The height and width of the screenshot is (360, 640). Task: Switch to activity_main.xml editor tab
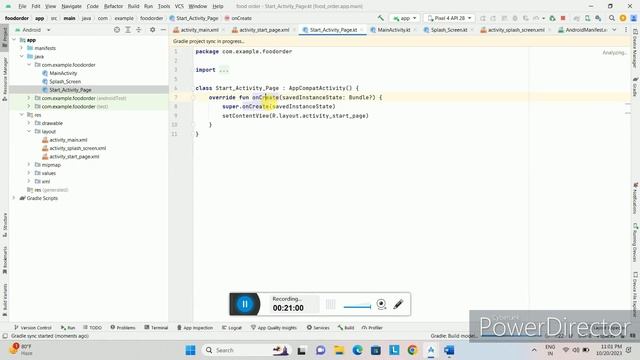click(199, 30)
